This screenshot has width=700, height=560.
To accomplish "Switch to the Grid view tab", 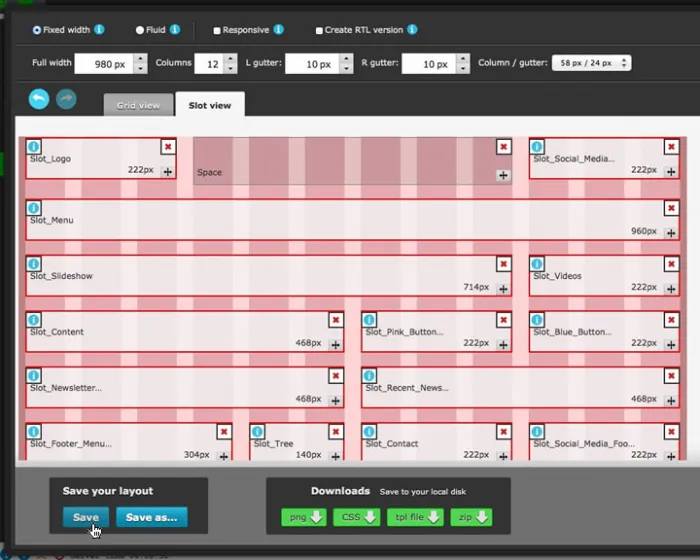I will pos(138,105).
